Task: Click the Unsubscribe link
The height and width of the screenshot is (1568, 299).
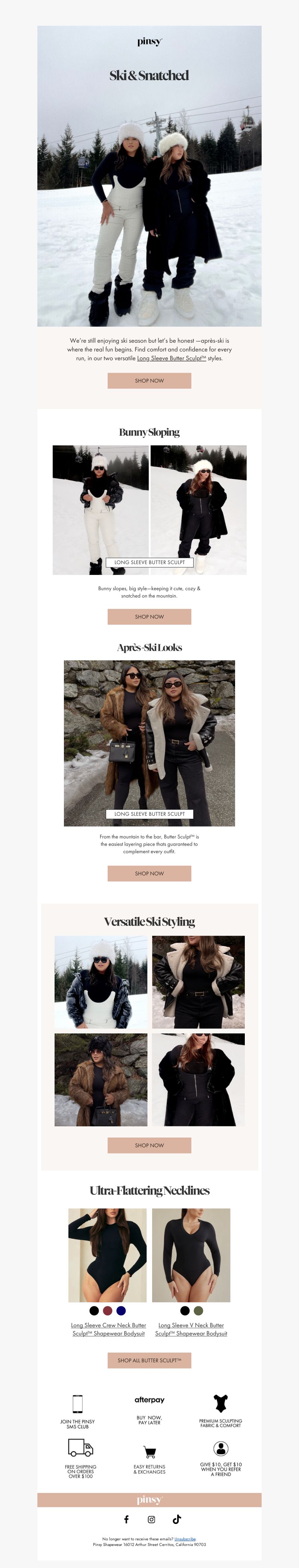Action: pyautogui.click(x=185, y=1538)
